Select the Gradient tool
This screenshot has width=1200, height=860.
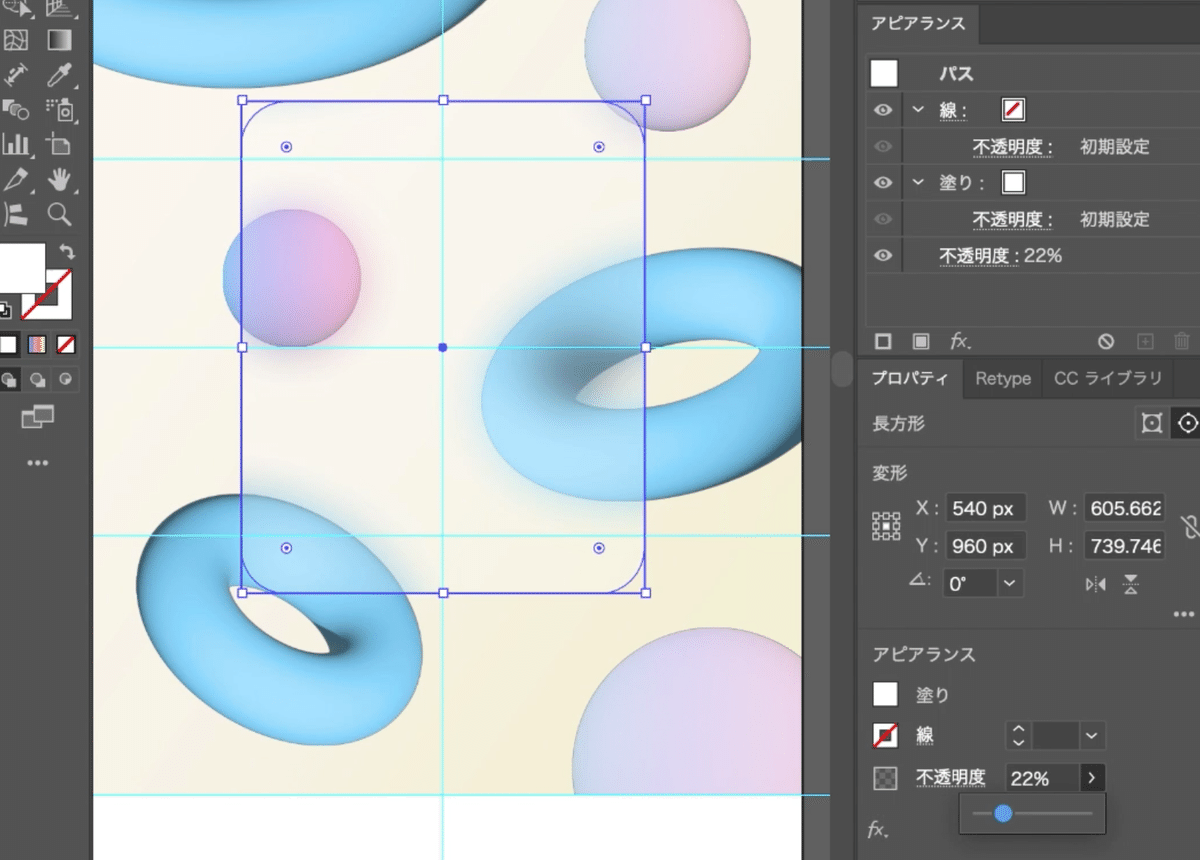click(59, 40)
